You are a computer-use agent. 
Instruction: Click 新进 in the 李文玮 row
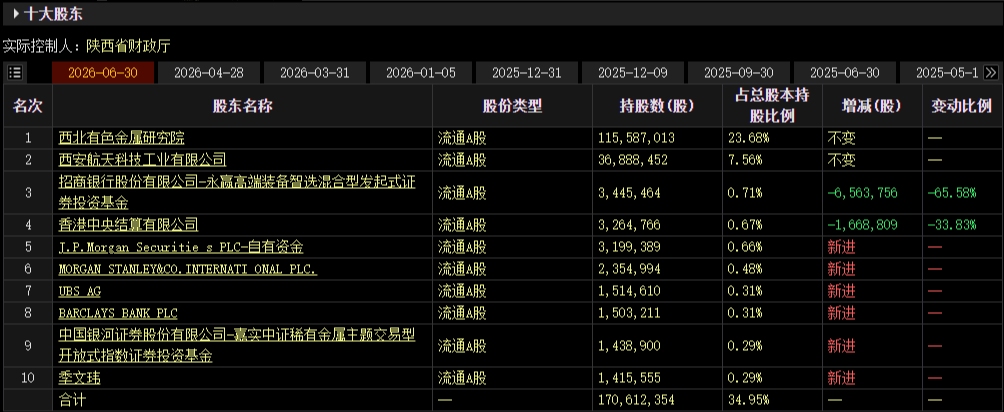[841, 378]
